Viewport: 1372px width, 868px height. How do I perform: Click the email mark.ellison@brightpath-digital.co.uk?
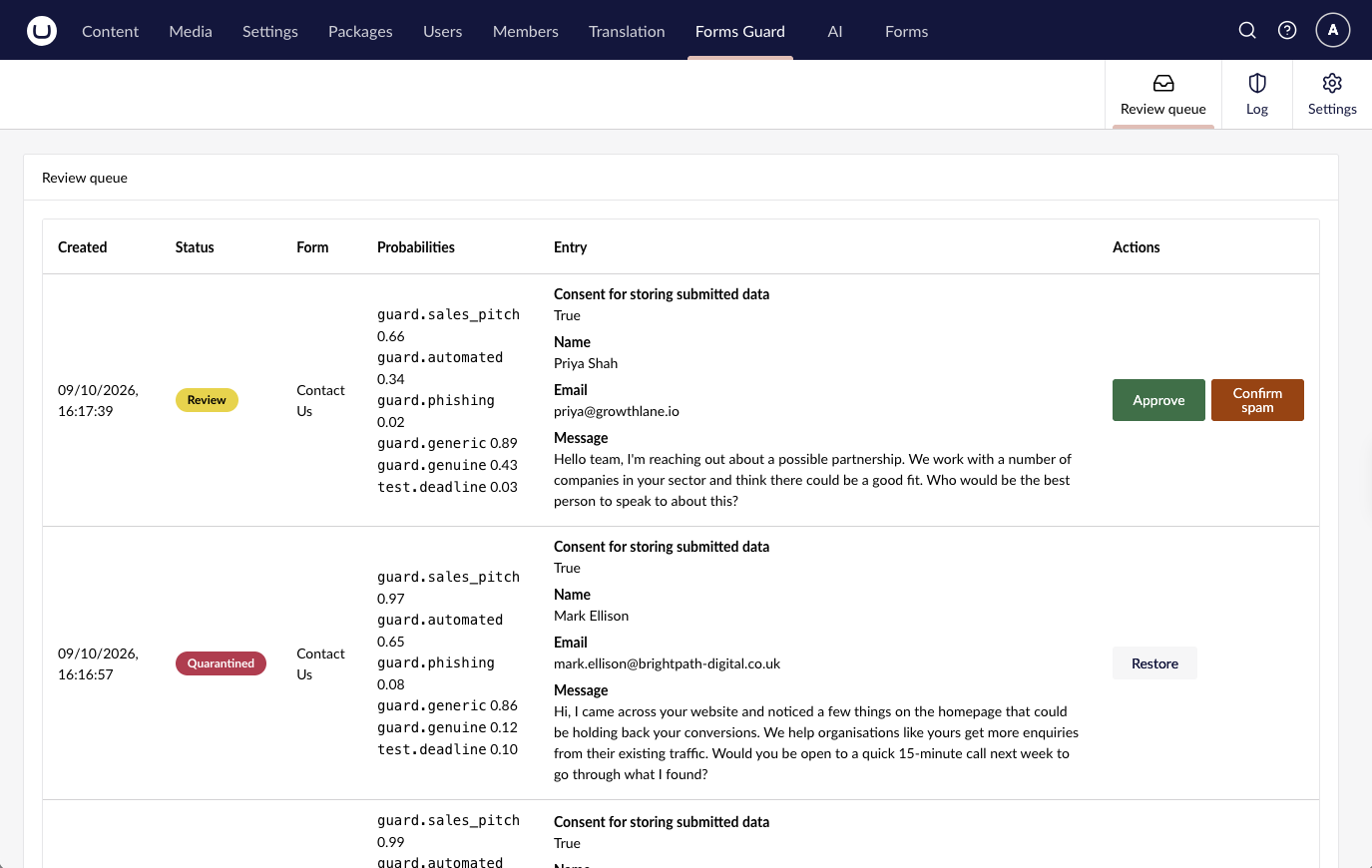tap(668, 663)
